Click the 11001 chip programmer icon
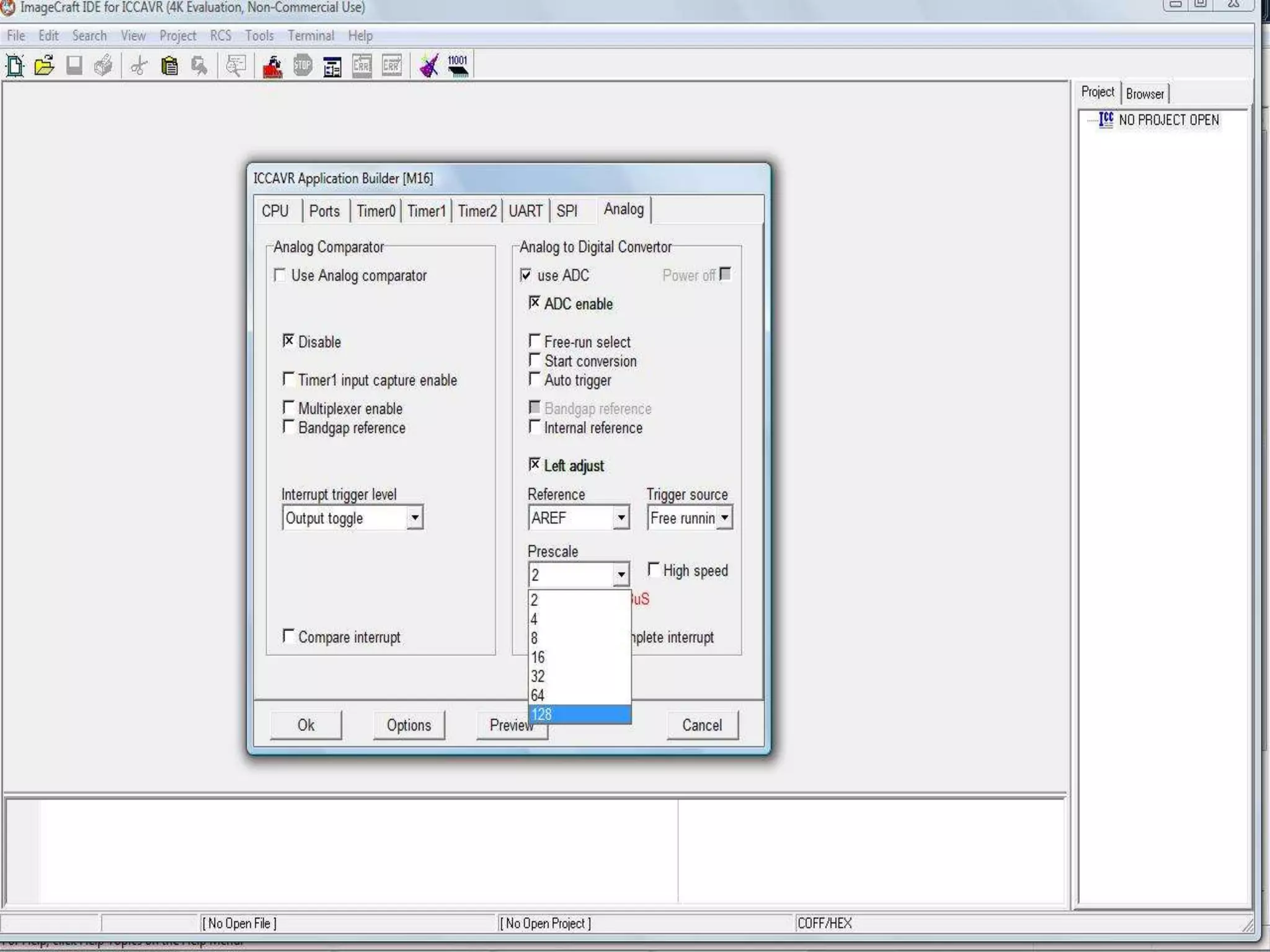1270x952 pixels. coord(458,65)
